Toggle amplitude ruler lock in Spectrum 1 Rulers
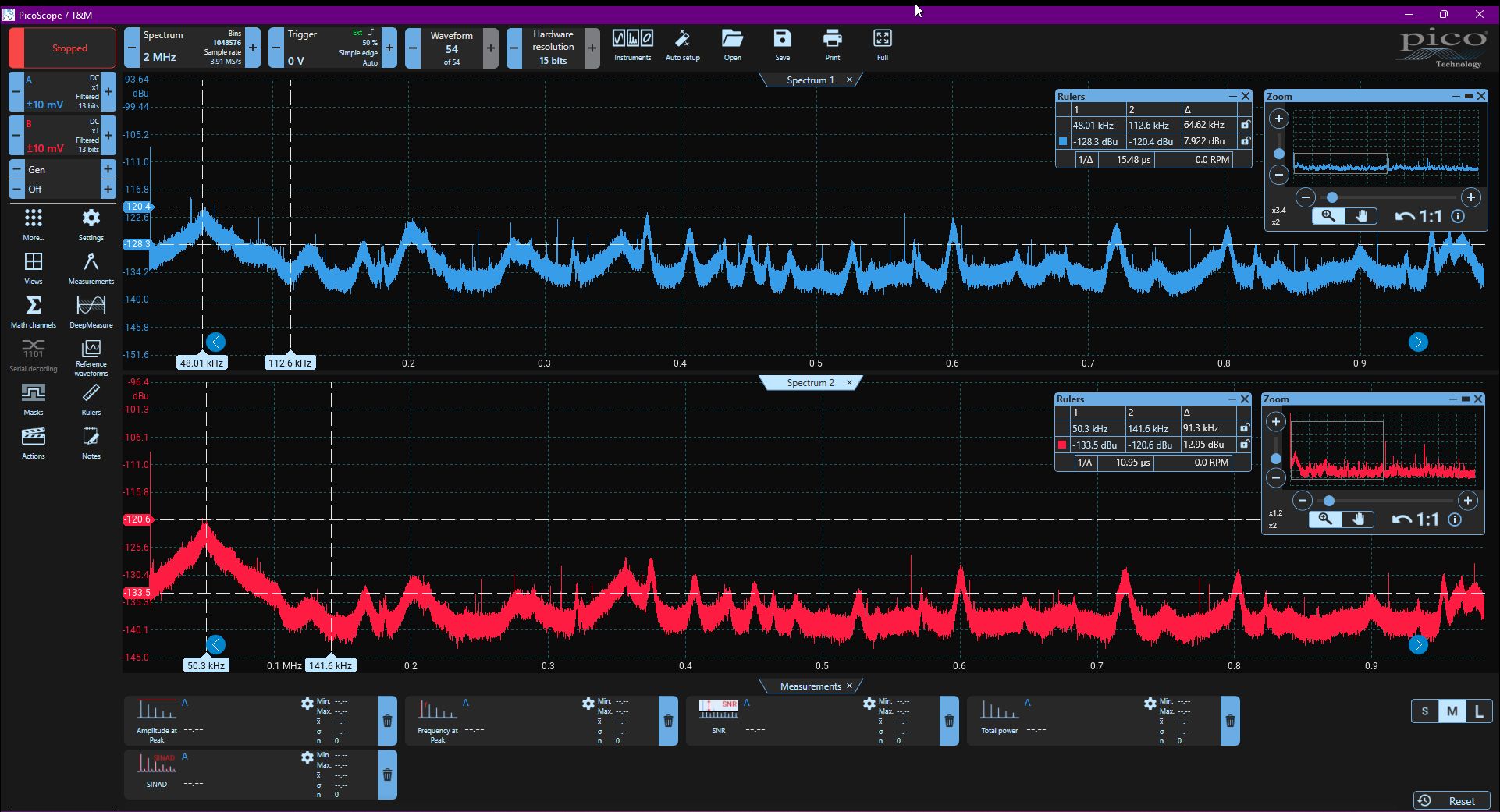The image size is (1500, 812). click(1245, 141)
